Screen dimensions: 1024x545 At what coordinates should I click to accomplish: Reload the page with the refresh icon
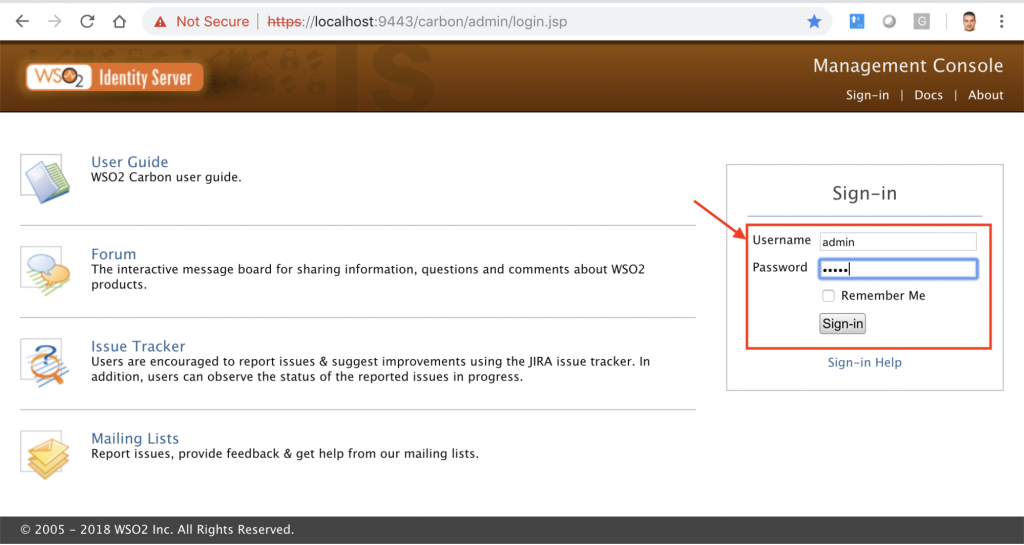(87, 21)
